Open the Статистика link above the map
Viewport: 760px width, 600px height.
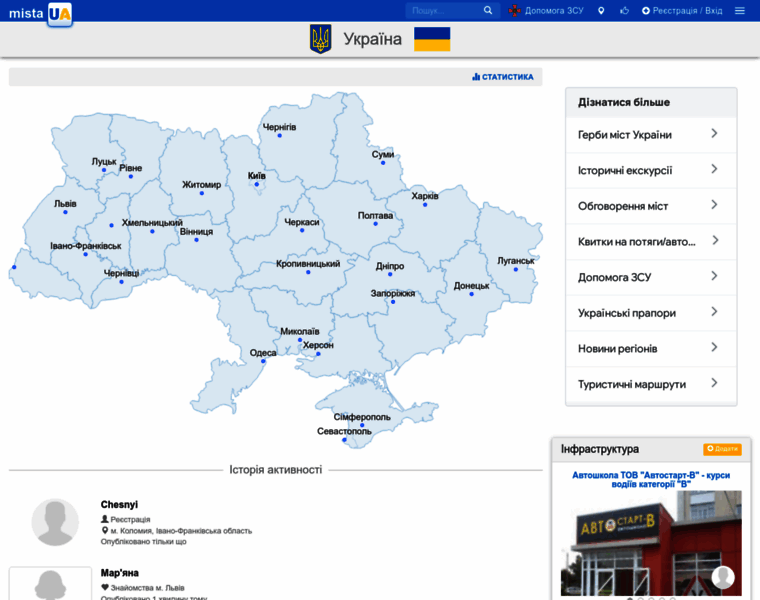pos(503,77)
